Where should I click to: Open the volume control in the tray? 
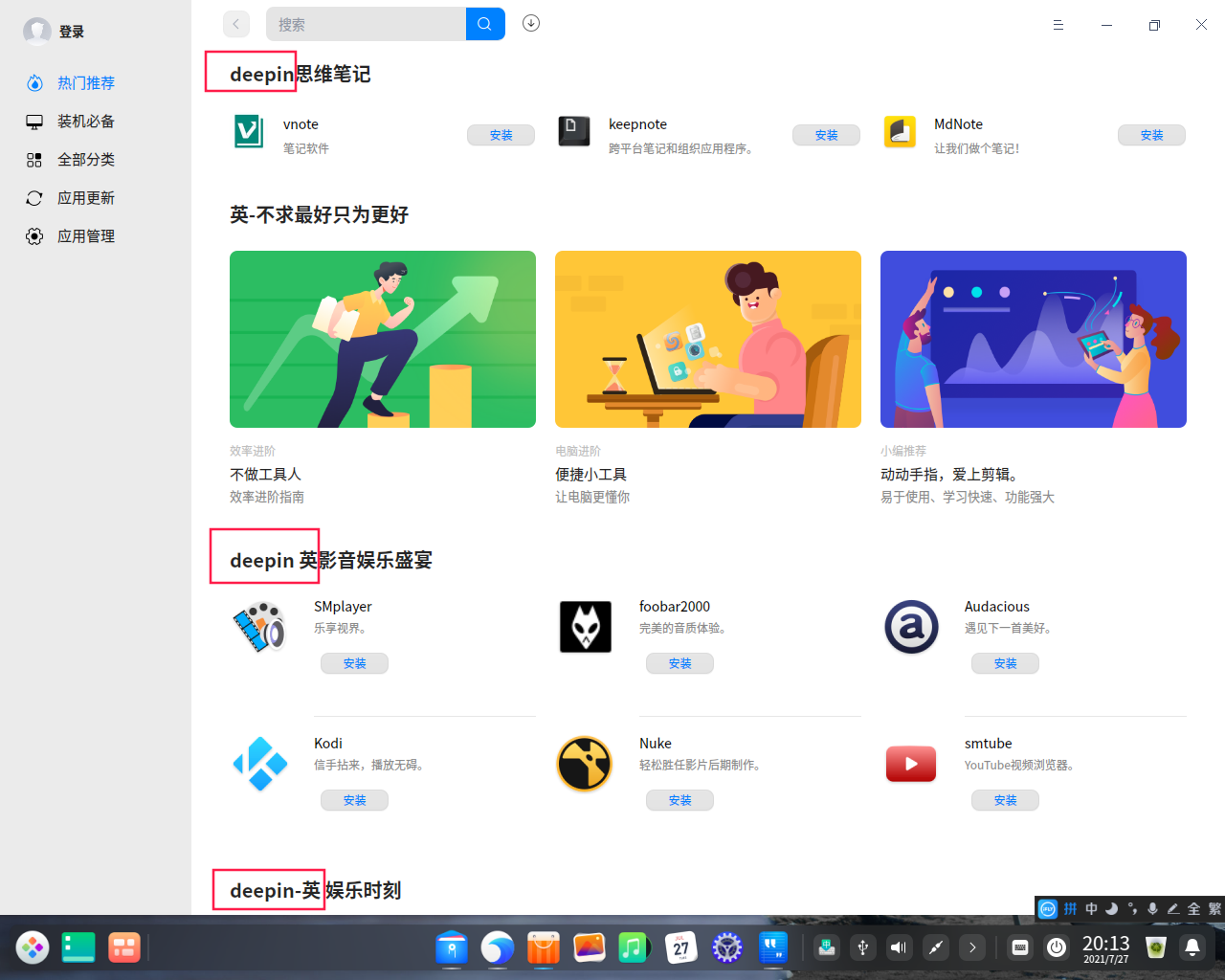coord(900,947)
